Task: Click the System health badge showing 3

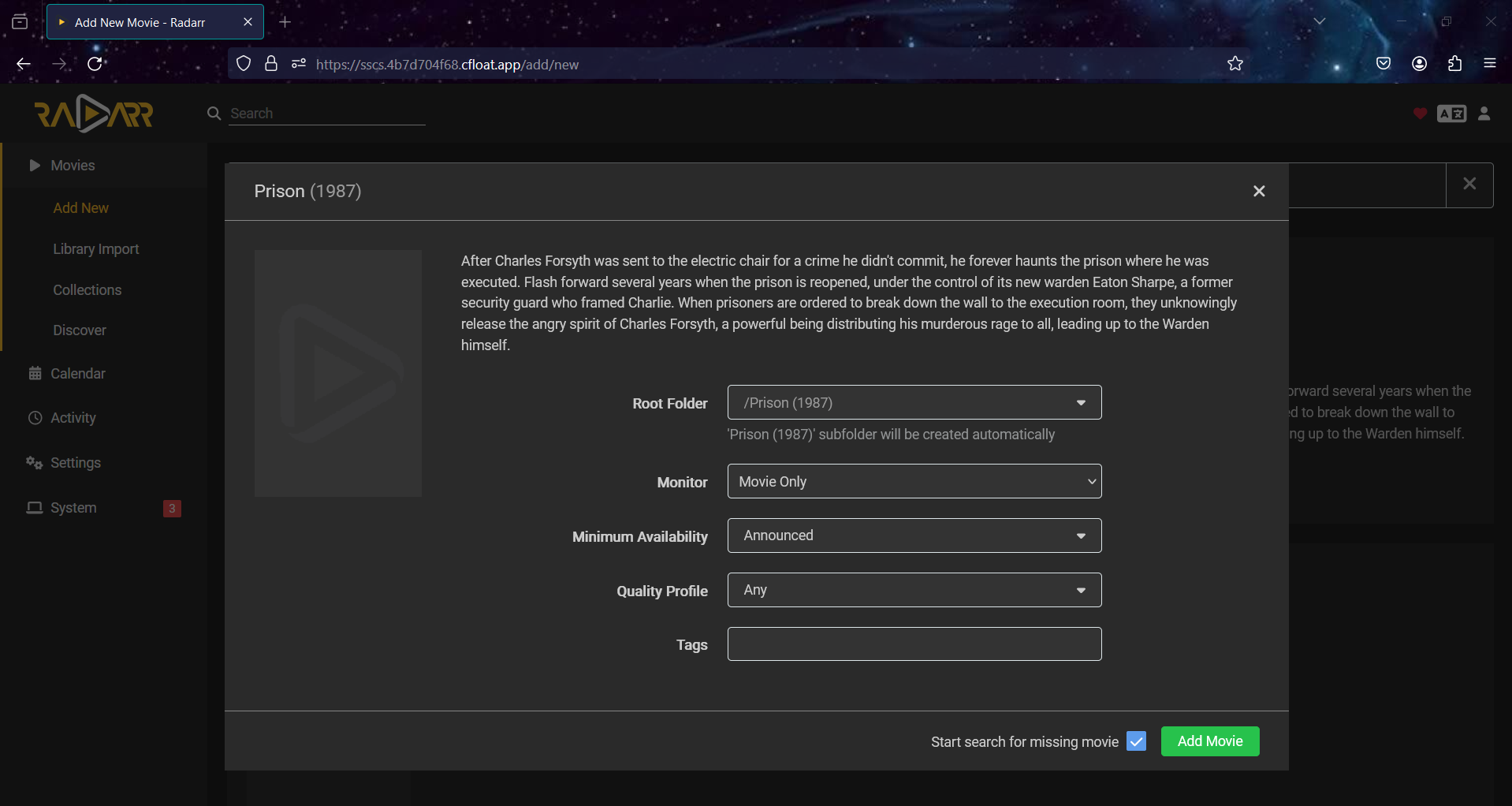Action: pyautogui.click(x=172, y=509)
